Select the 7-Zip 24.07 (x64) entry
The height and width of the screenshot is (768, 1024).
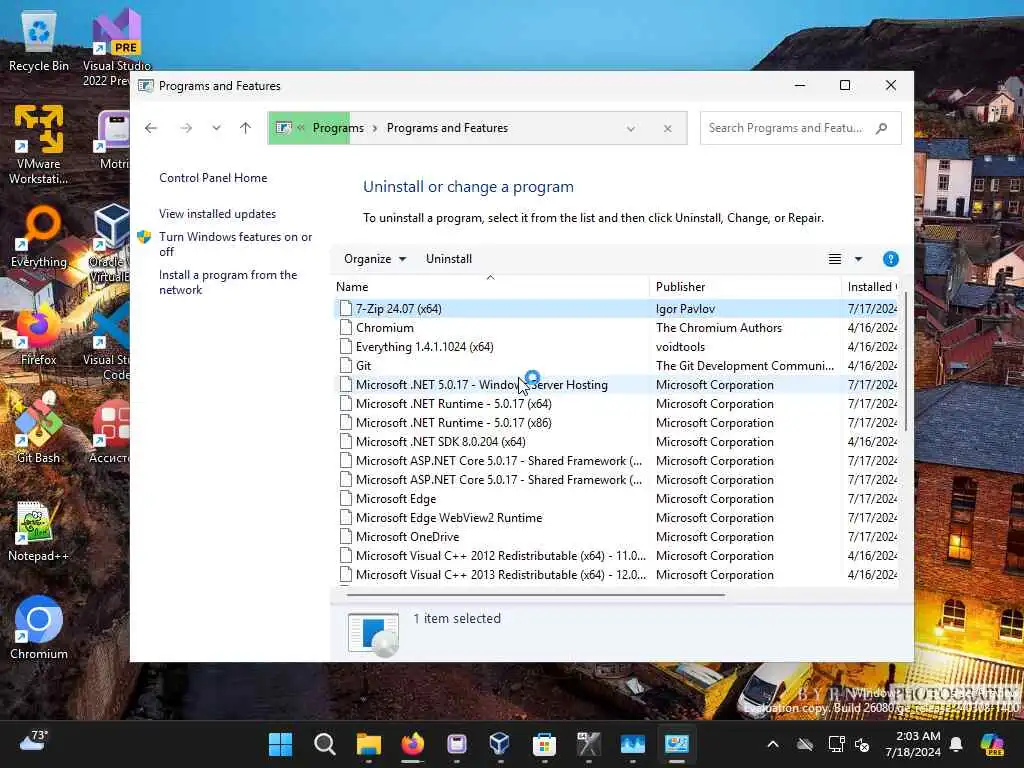[616, 308]
